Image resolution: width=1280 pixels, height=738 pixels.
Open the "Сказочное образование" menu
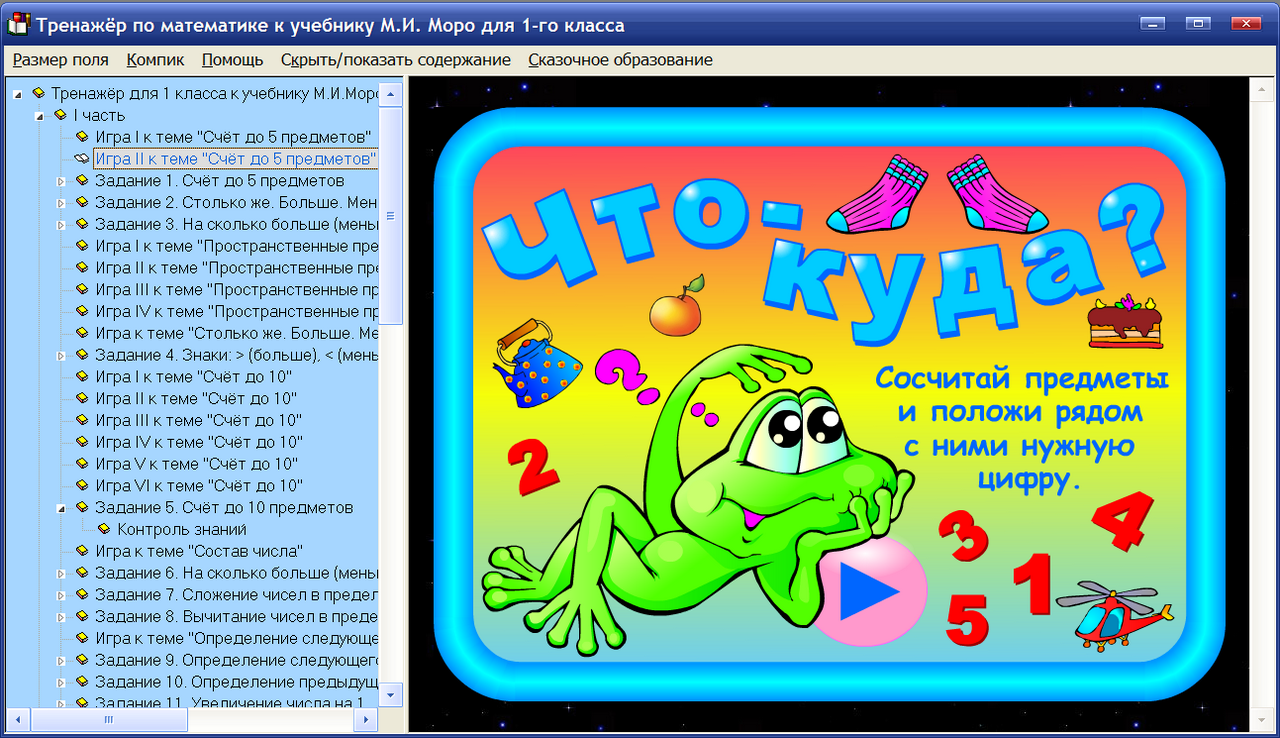pos(620,60)
